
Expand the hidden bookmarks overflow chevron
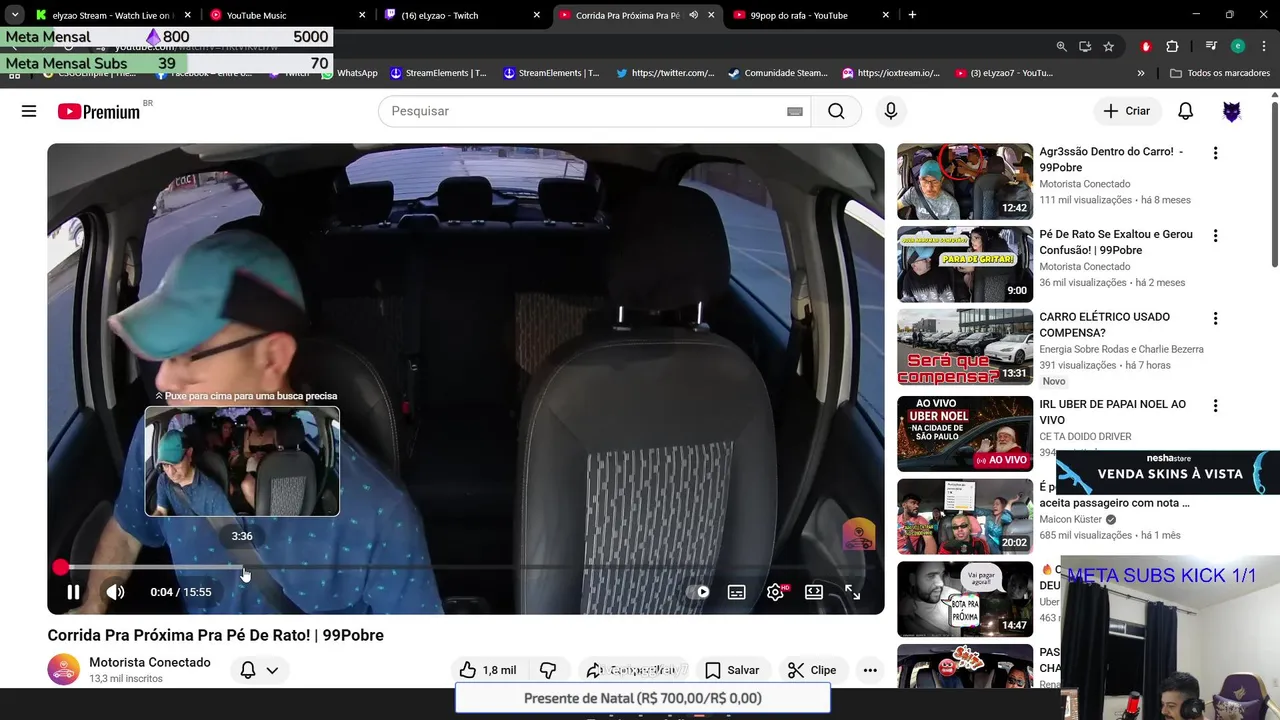tap(1141, 73)
